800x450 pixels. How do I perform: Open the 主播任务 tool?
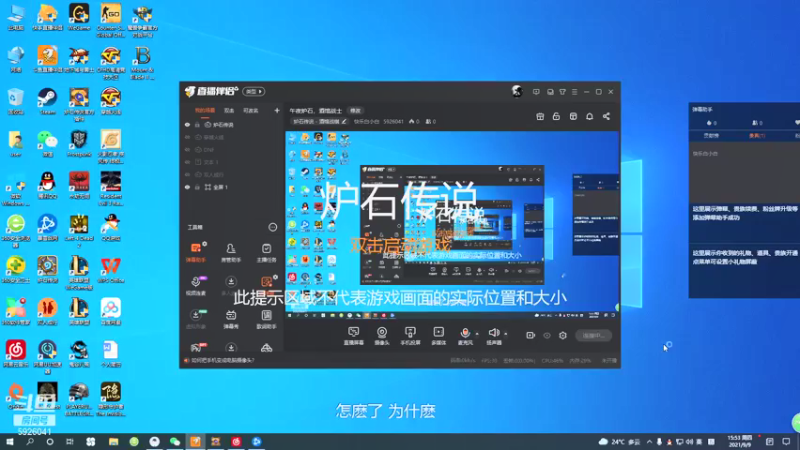266,252
